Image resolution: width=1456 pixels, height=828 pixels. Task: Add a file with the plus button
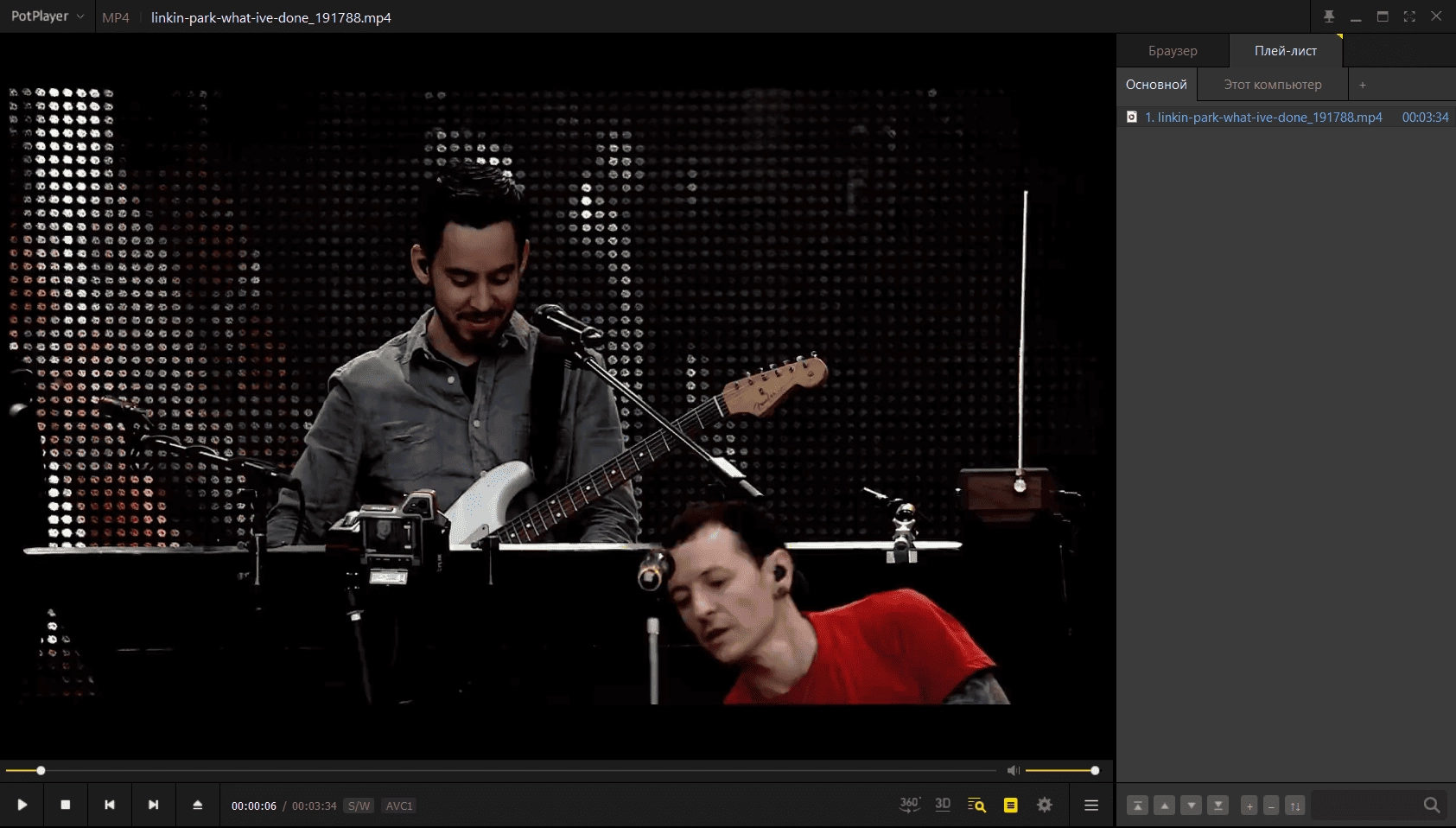pyautogui.click(x=1249, y=806)
